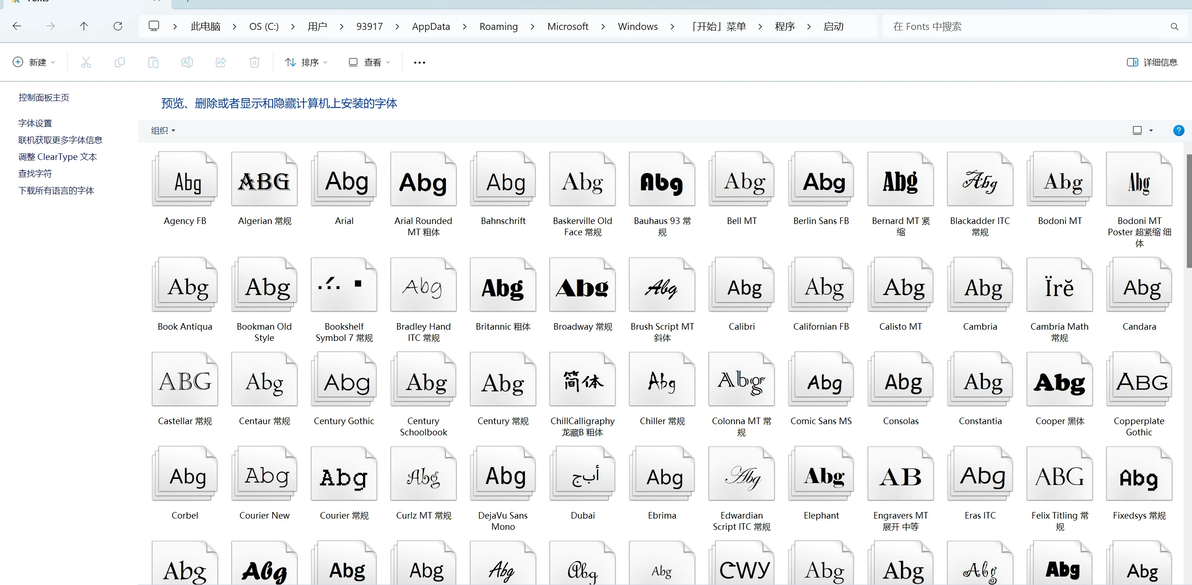This screenshot has width=1192, height=585.
Task: Toggle the 详细信息 details pane button
Action: tap(1152, 62)
